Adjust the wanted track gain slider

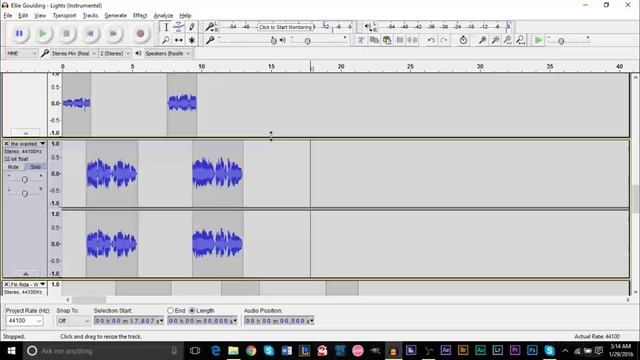point(24,179)
